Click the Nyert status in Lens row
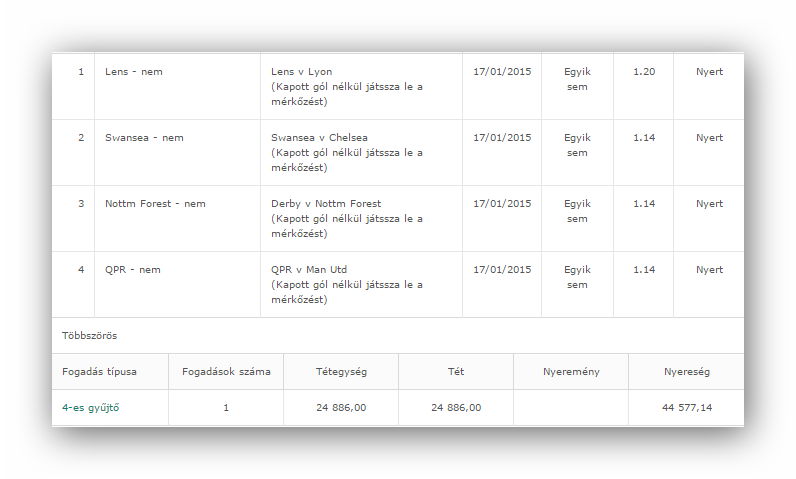Screen dimensions: 796x479 [x=709, y=72]
